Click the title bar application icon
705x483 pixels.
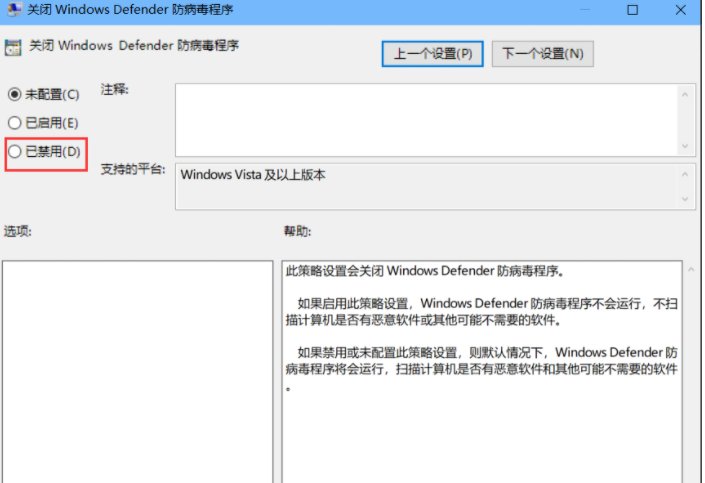[x=14, y=9]
